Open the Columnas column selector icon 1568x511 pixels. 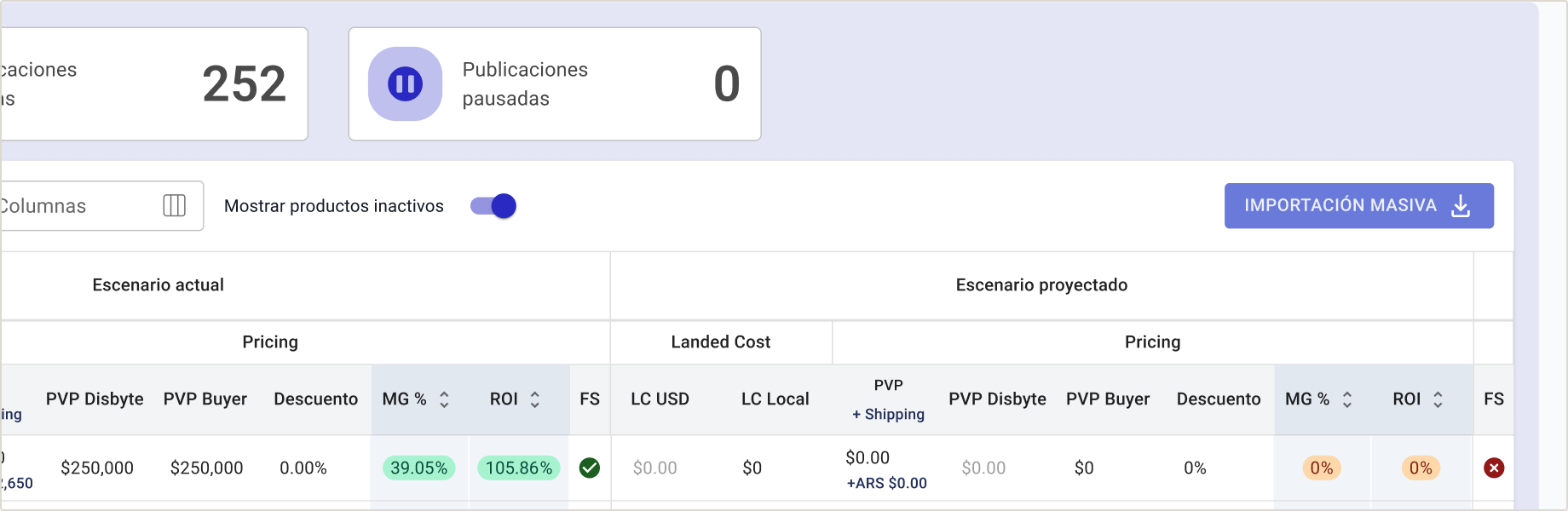(174, 205)
